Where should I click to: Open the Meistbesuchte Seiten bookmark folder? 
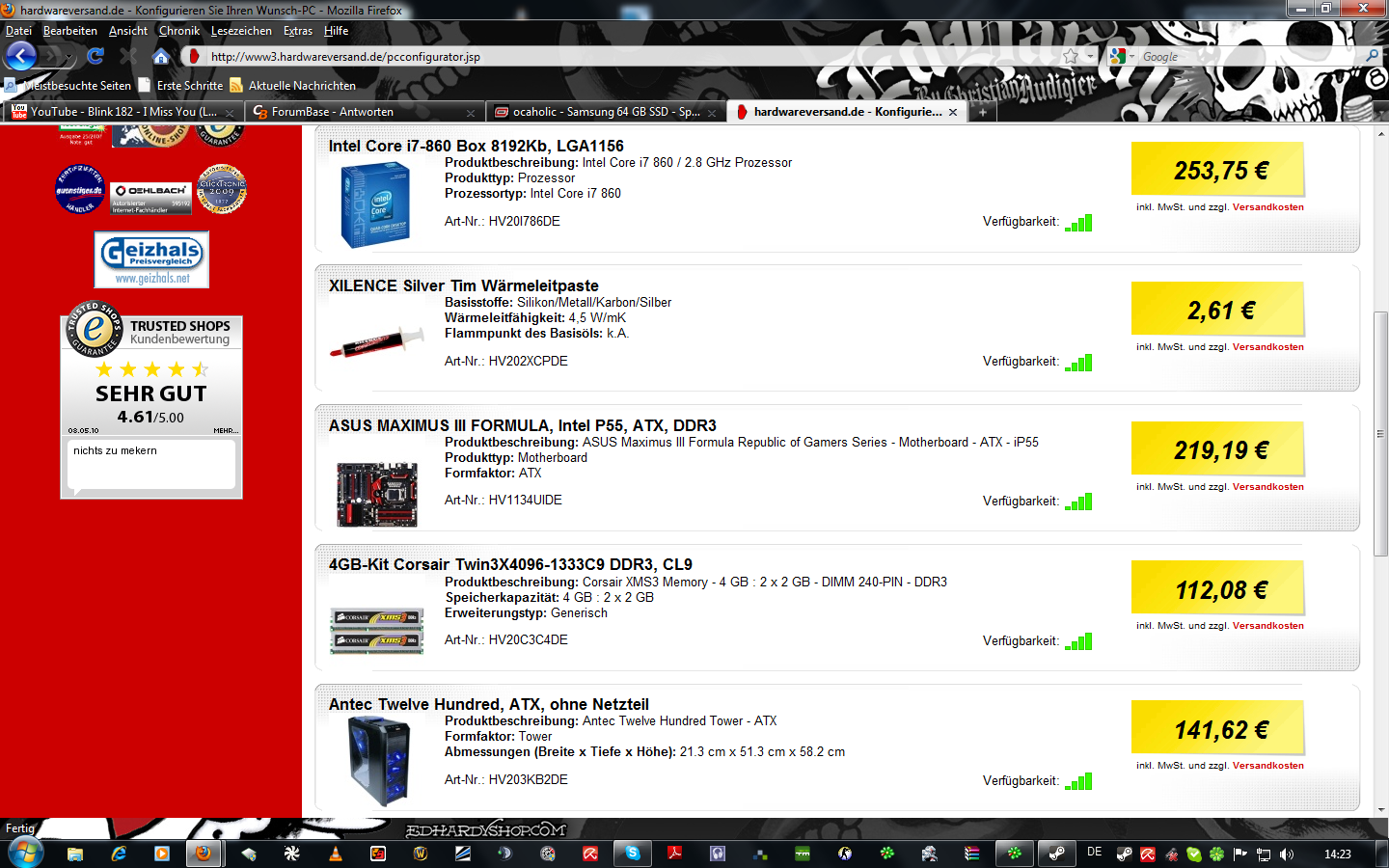pyautogui.click(x=68, y=85)
